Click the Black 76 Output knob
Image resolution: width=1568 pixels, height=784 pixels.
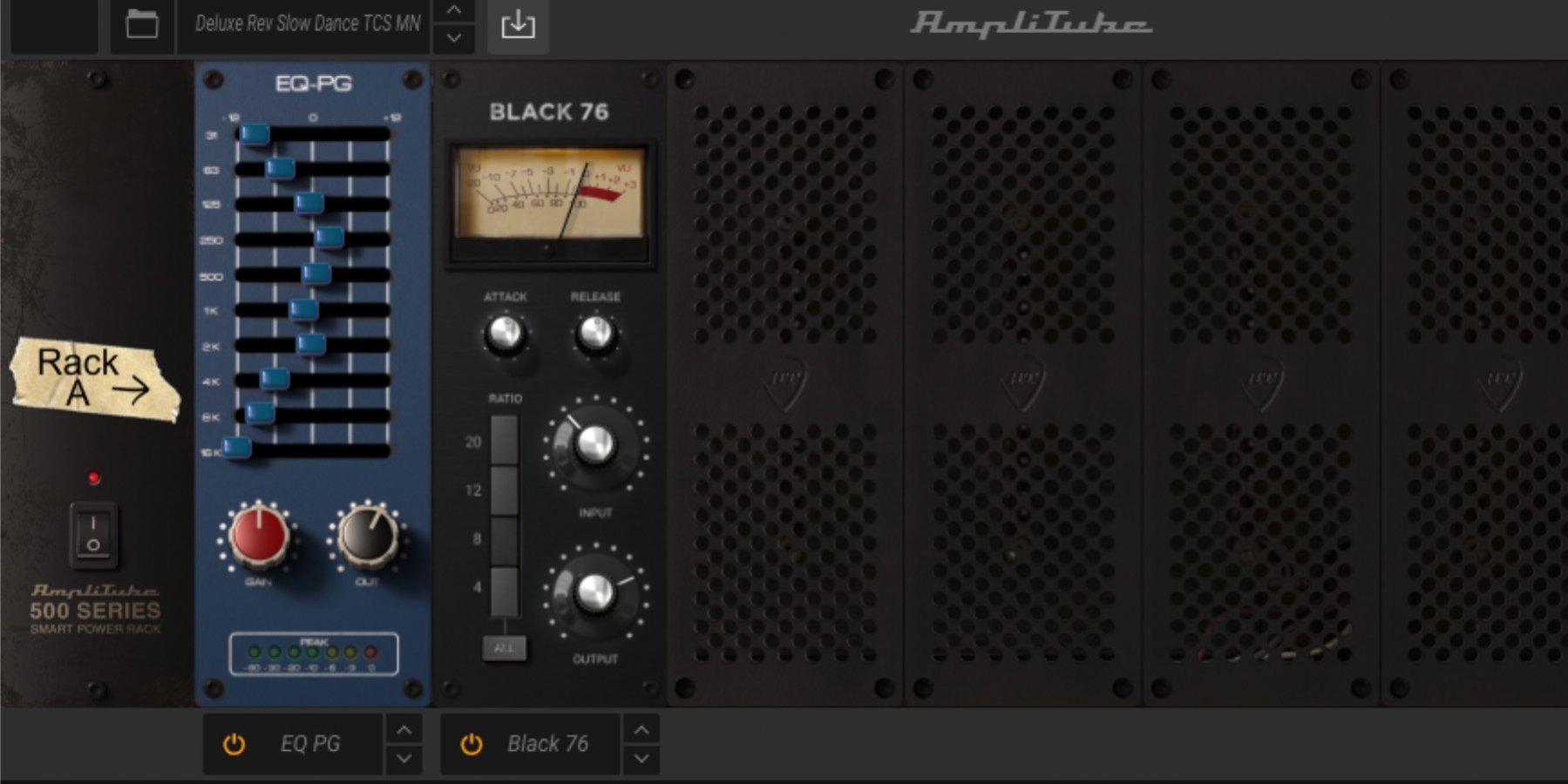(x=596, y=592)
